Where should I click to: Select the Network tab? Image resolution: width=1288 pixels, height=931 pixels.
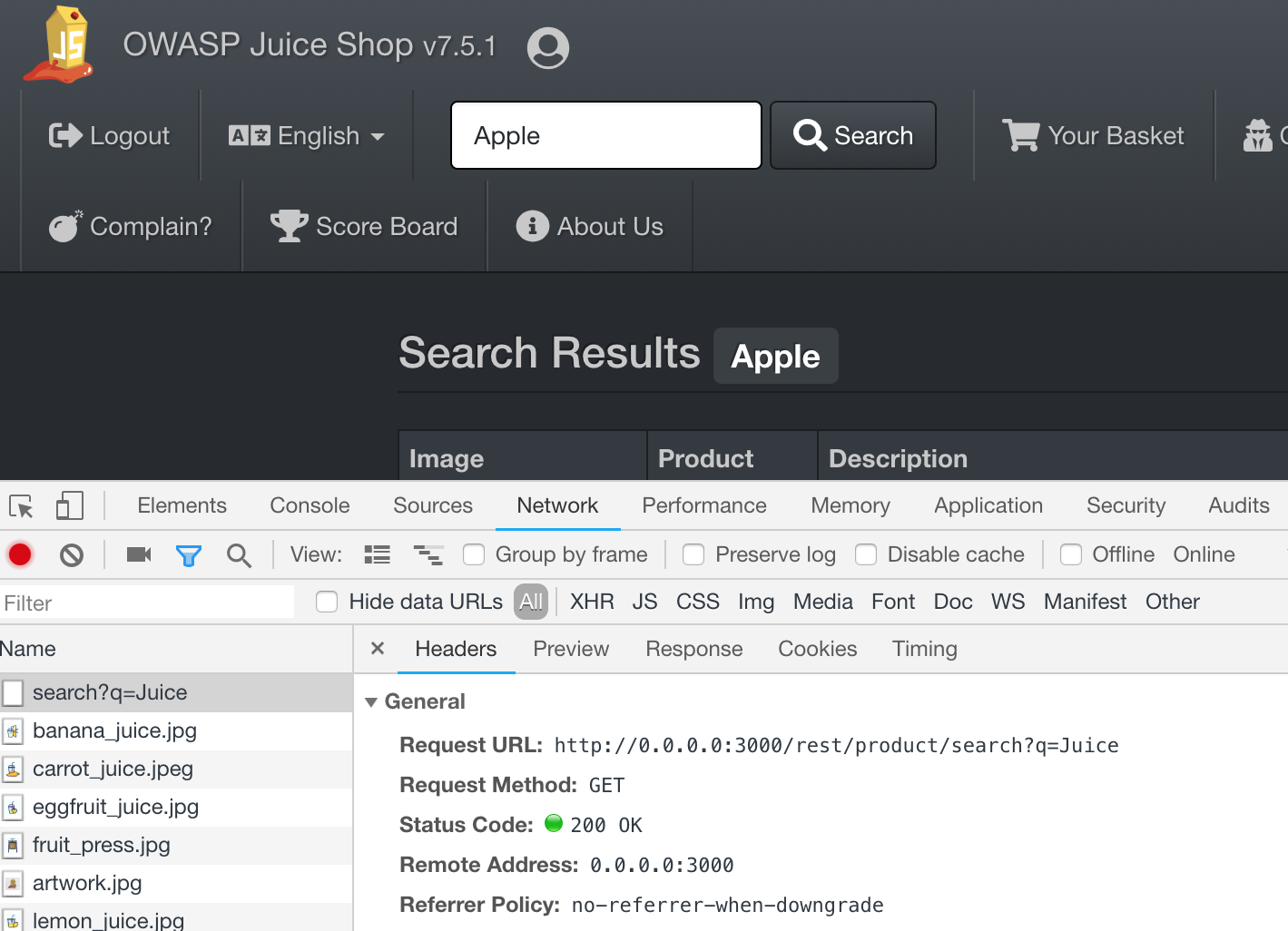(557, 505)
